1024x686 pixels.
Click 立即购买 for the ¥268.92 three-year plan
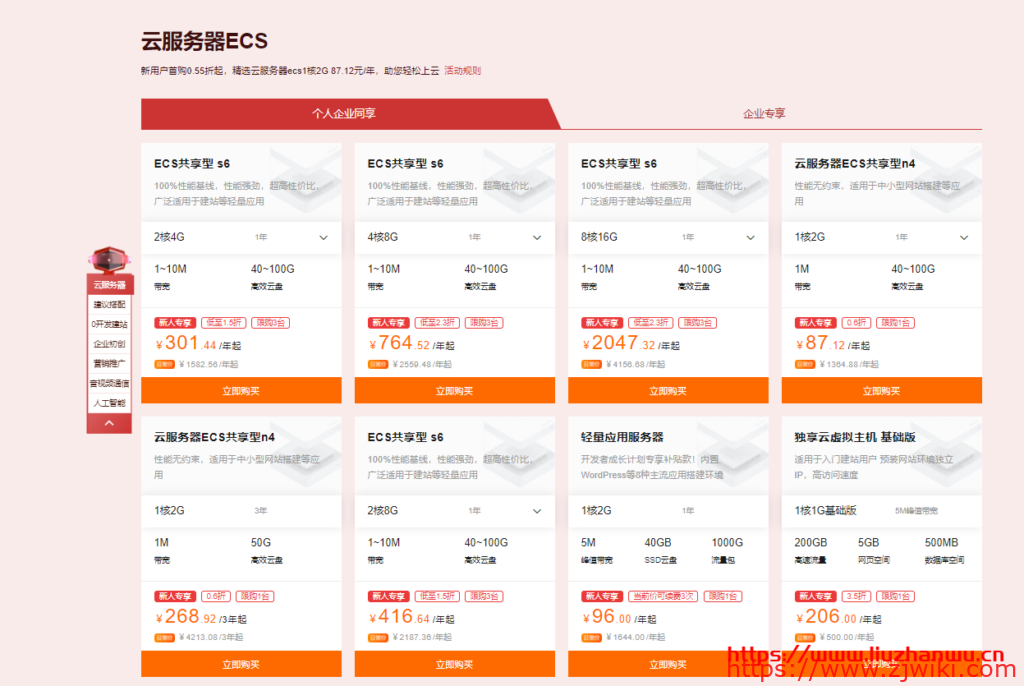(241, 664)
